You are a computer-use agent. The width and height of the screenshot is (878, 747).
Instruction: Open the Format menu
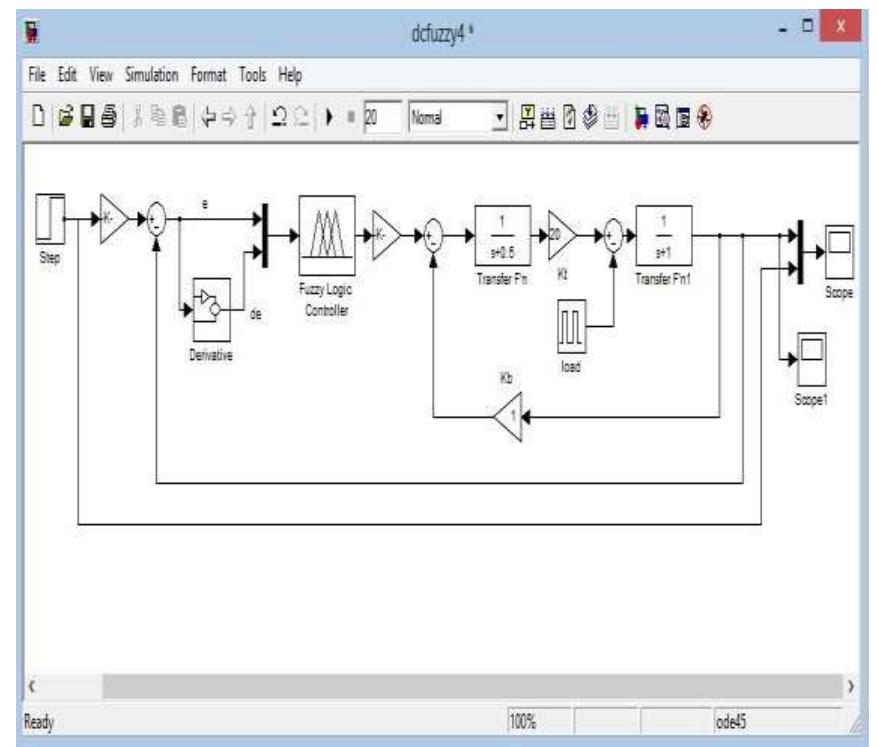(x=208, y=74)
